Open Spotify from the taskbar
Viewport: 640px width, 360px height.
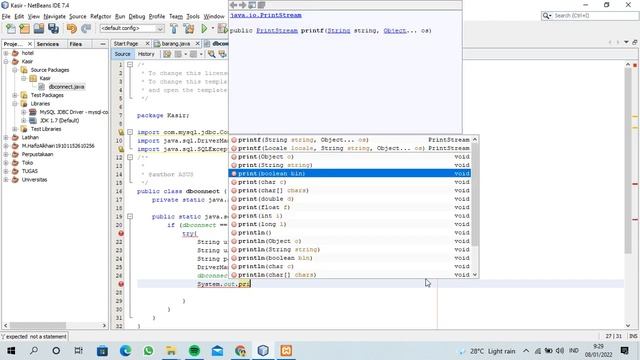tap(194, 351)
